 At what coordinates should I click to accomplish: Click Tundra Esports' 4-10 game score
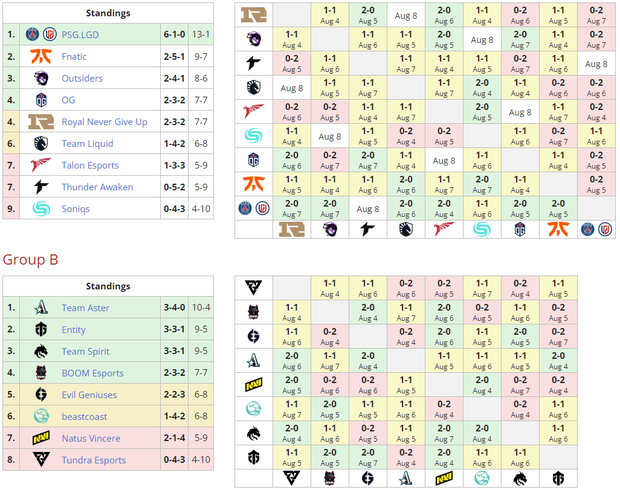tap(201, 460)
